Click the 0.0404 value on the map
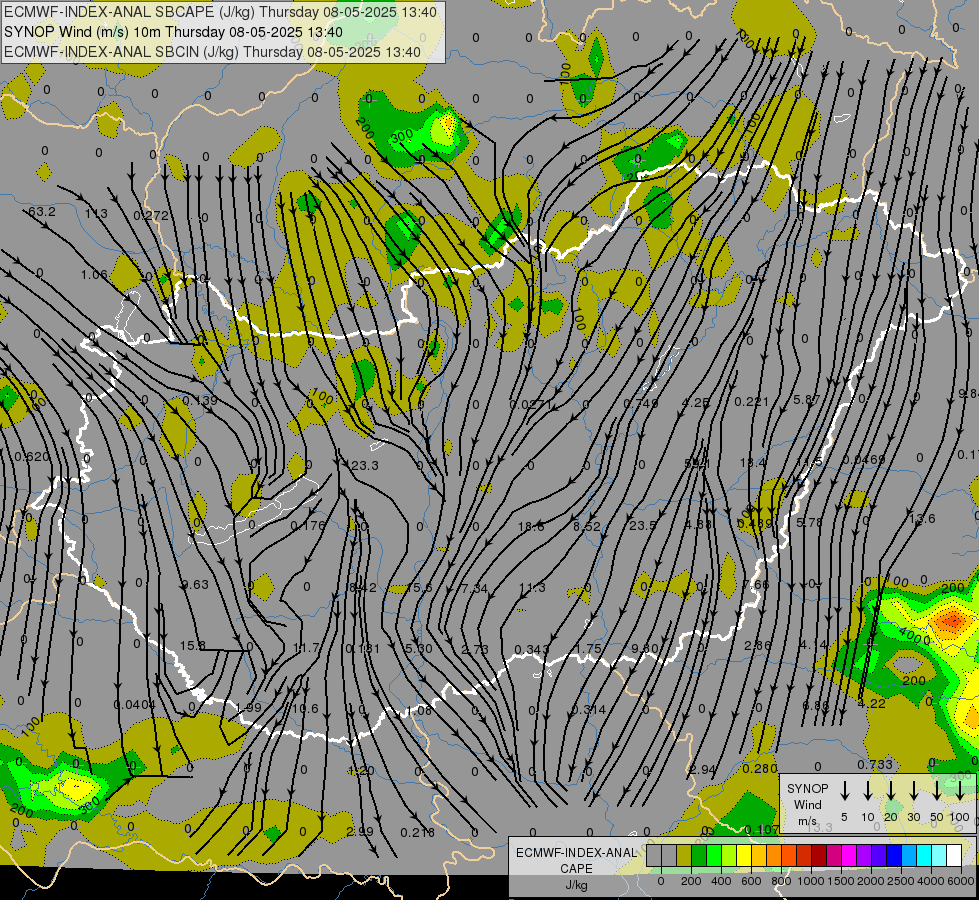This screenshot has width=979, height=900. click(134, 705)
